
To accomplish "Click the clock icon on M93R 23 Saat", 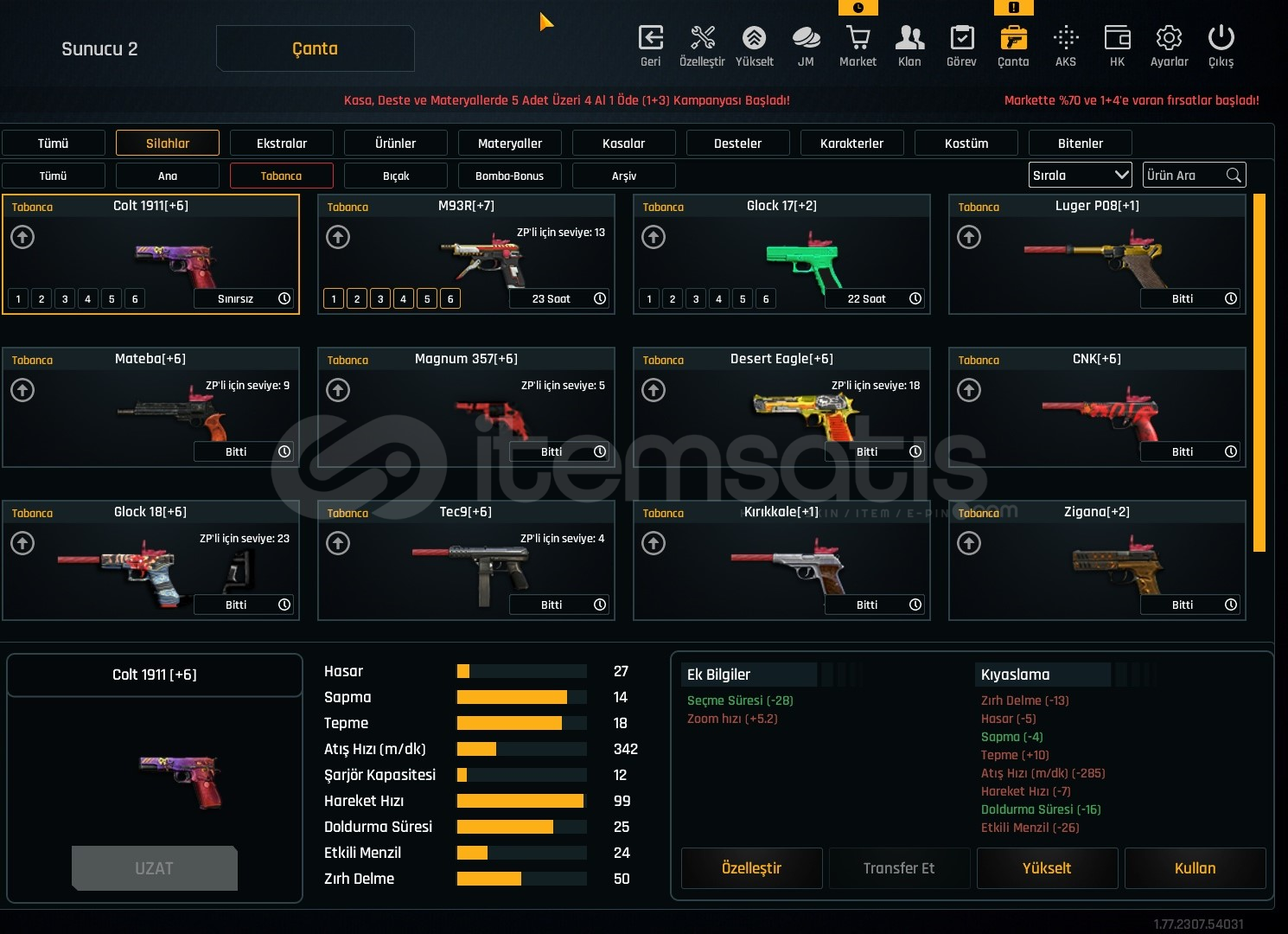I will [x=599, y=298].
